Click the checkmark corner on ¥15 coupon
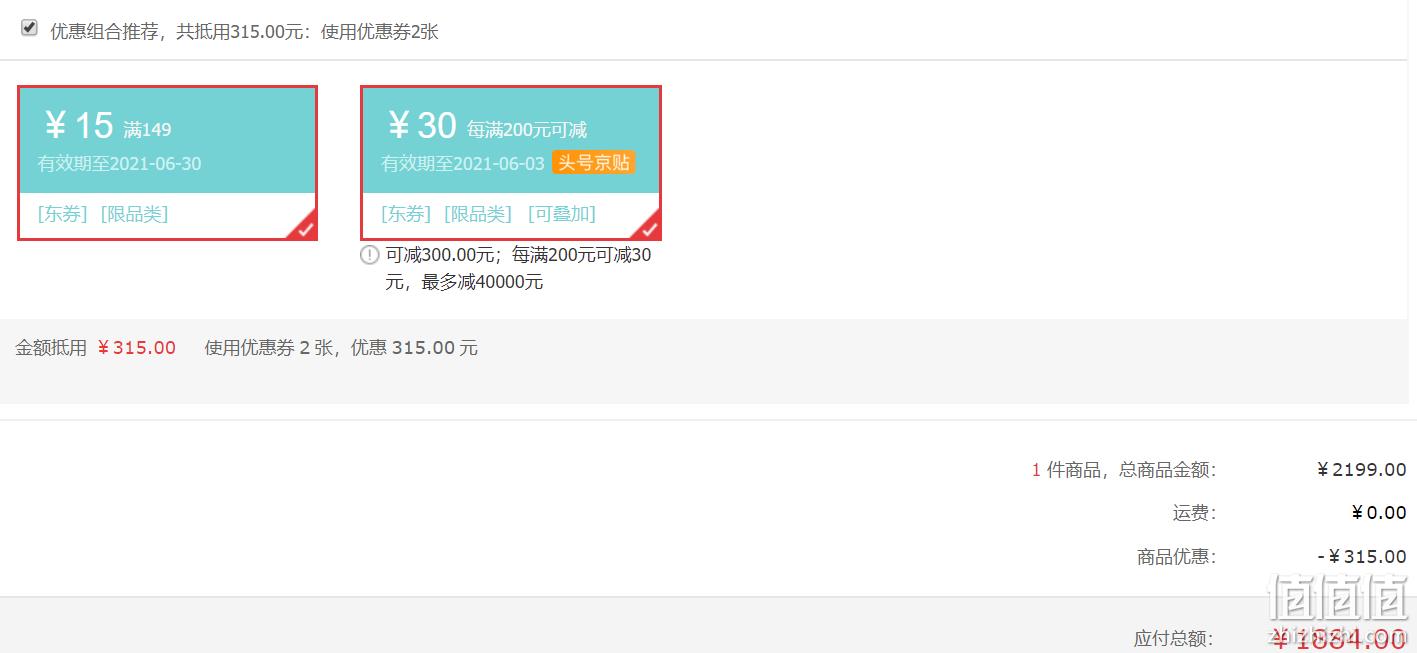Viewport: 1417px width, 653px height. (x=303, y=227)
